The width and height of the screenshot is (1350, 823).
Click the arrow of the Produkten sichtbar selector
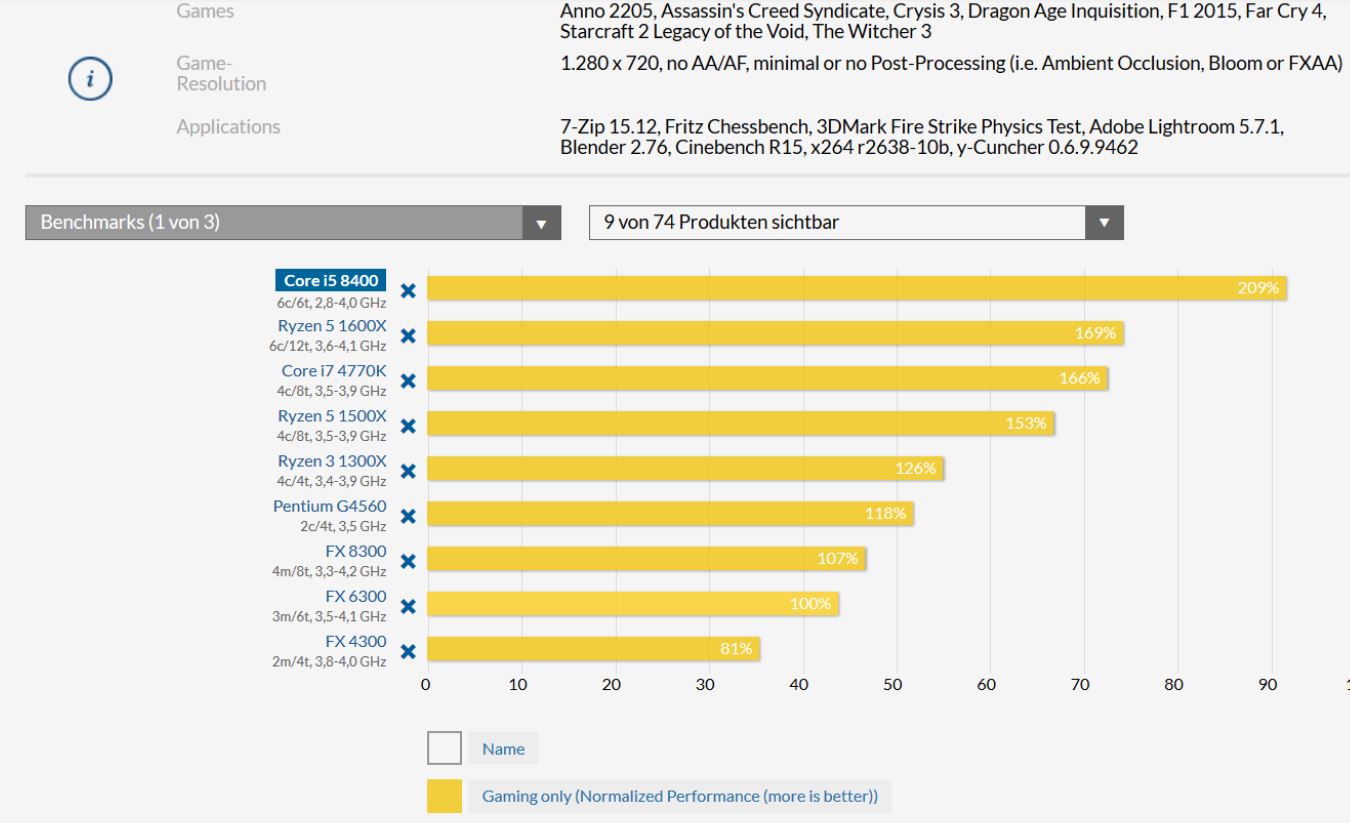pyautogui.click(x=1104, y=224)
